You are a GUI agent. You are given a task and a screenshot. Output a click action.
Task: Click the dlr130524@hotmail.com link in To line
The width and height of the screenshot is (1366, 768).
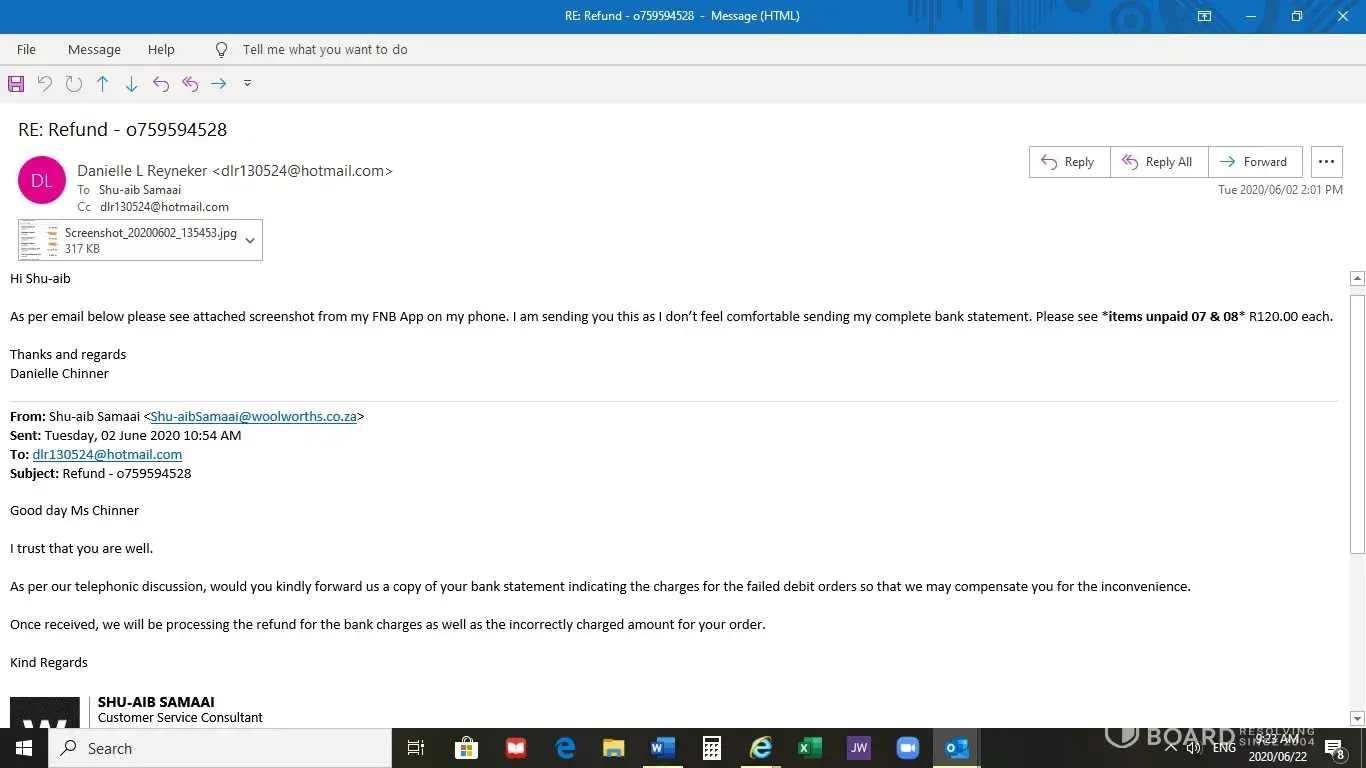(107, 455)
